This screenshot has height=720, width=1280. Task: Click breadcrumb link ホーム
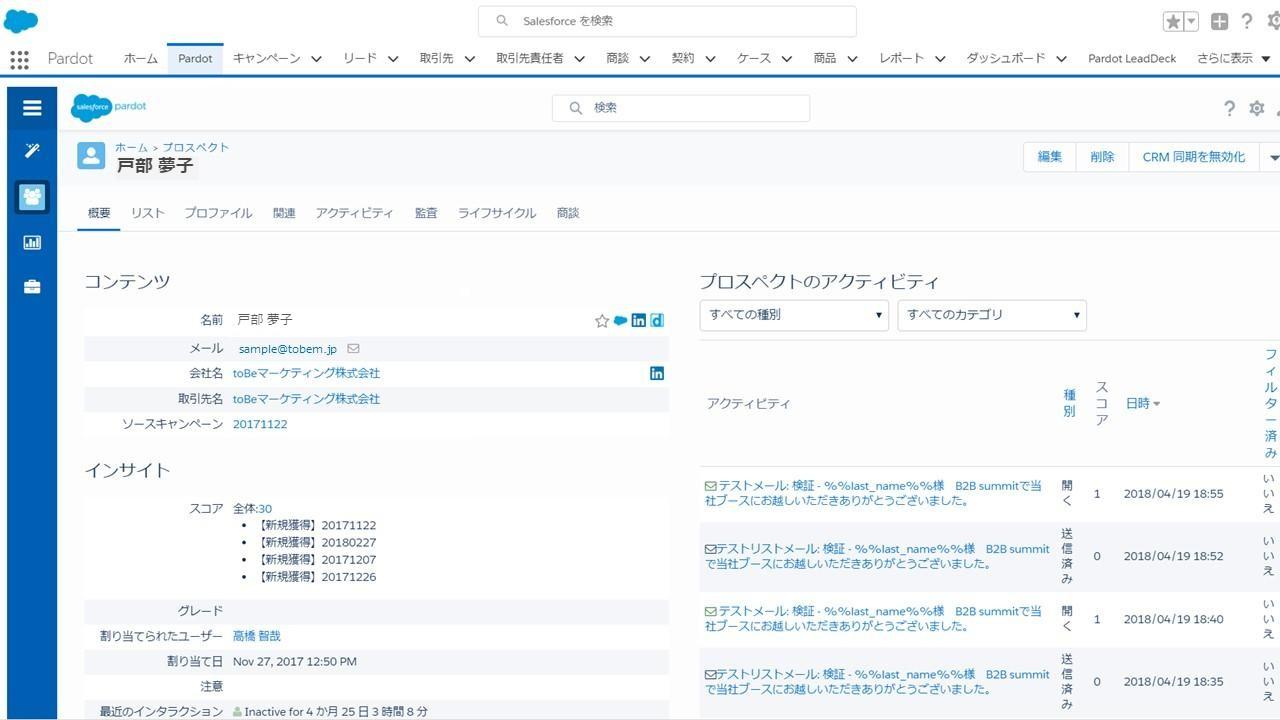click(131, 147)
